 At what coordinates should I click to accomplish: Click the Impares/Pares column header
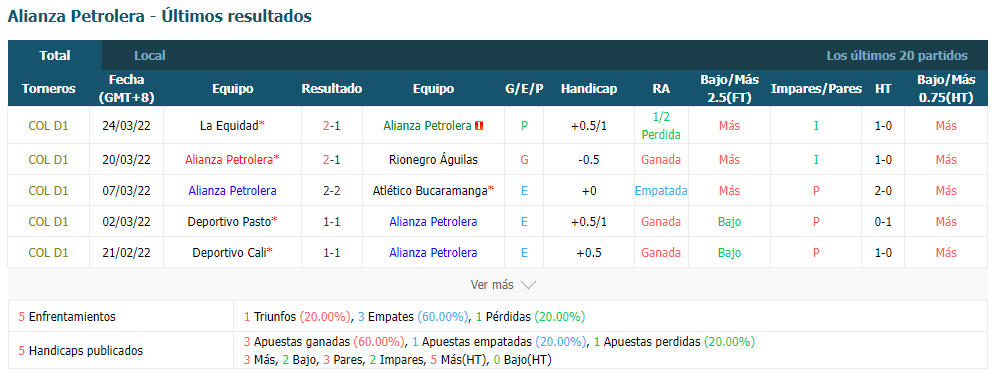pos(816,89)
